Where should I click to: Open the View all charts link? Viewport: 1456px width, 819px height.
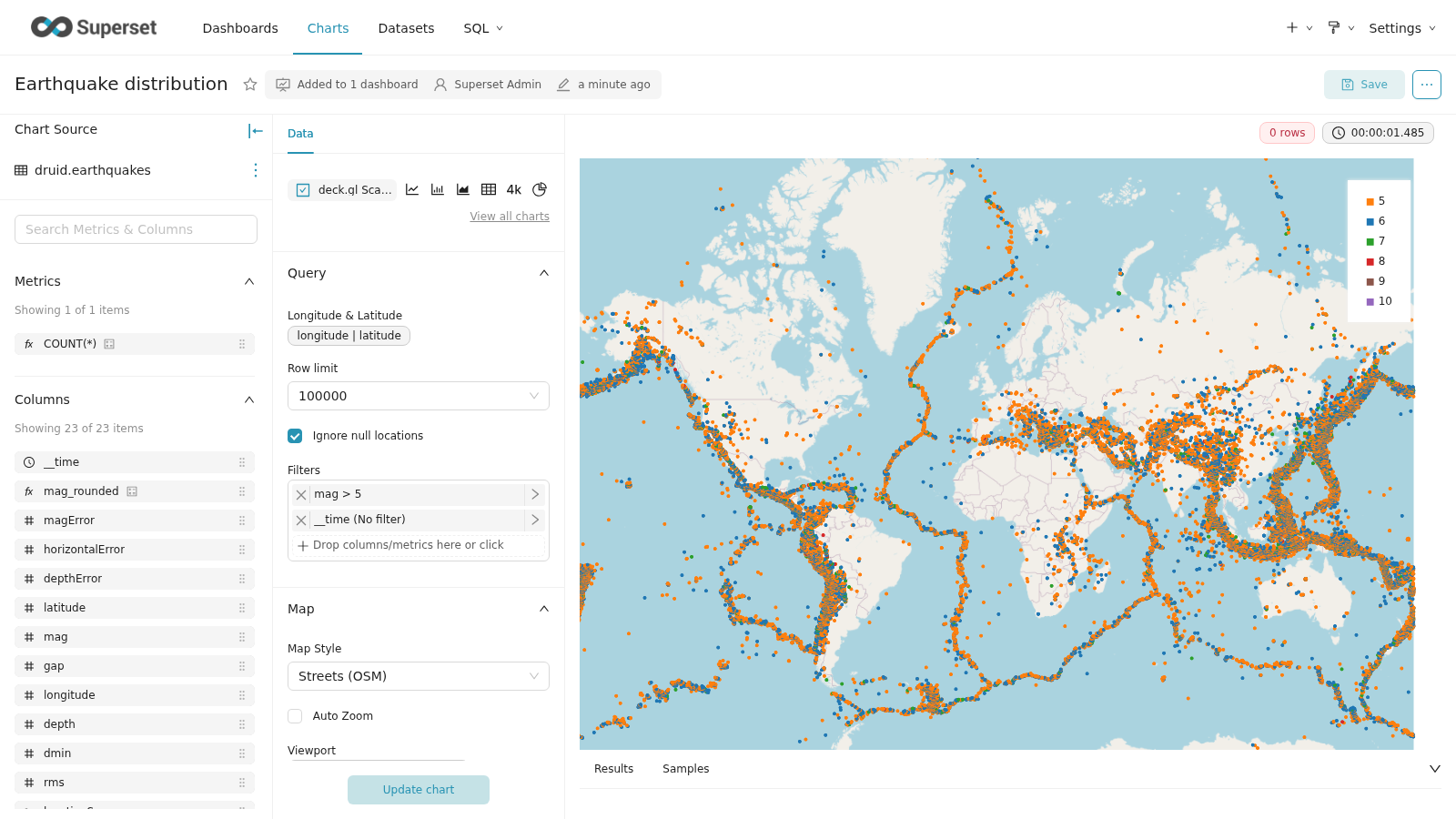tap(510, 217)
